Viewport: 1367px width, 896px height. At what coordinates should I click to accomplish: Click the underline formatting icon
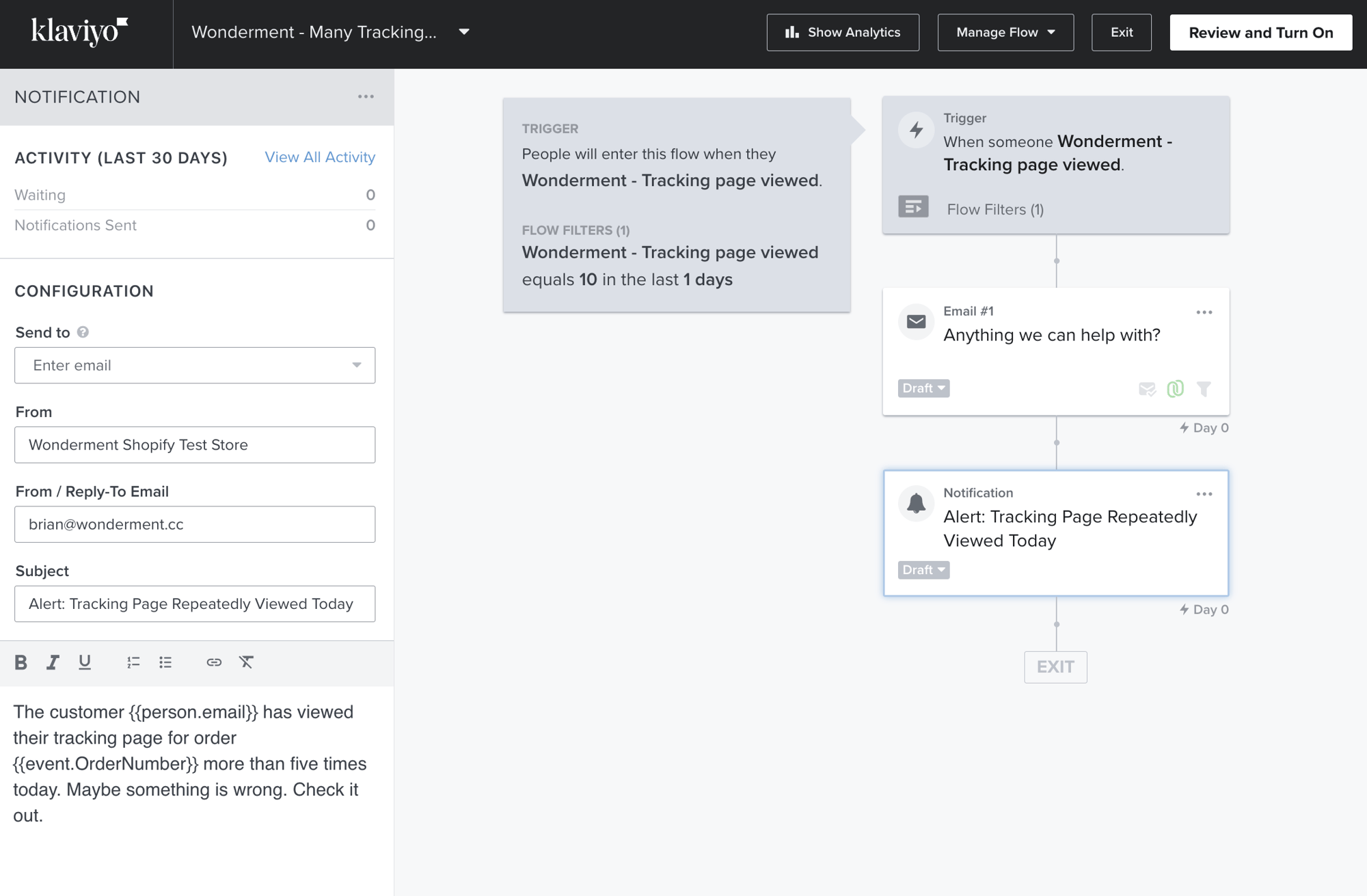coord(85,662)
